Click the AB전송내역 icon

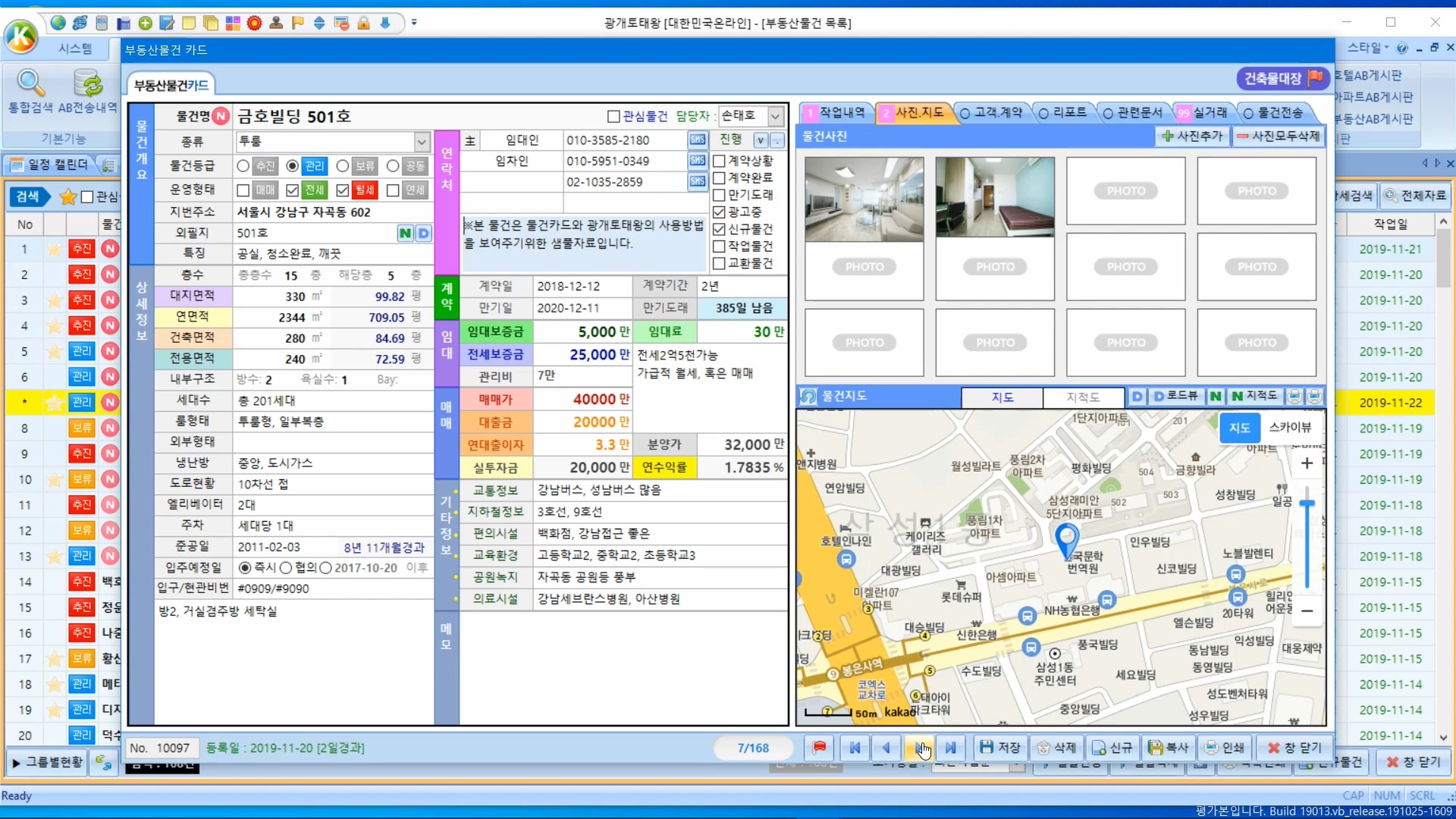[88, 83]
